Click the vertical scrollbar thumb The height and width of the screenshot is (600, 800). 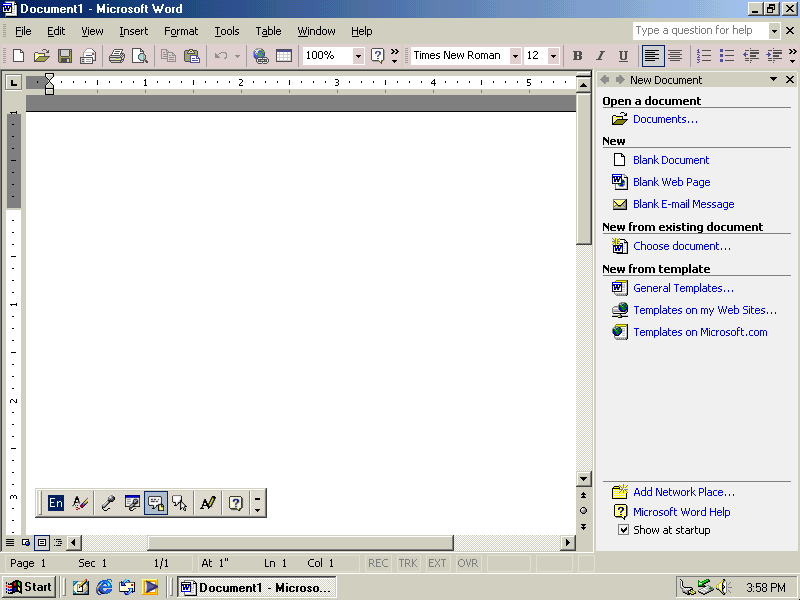(x=583, y=169)
